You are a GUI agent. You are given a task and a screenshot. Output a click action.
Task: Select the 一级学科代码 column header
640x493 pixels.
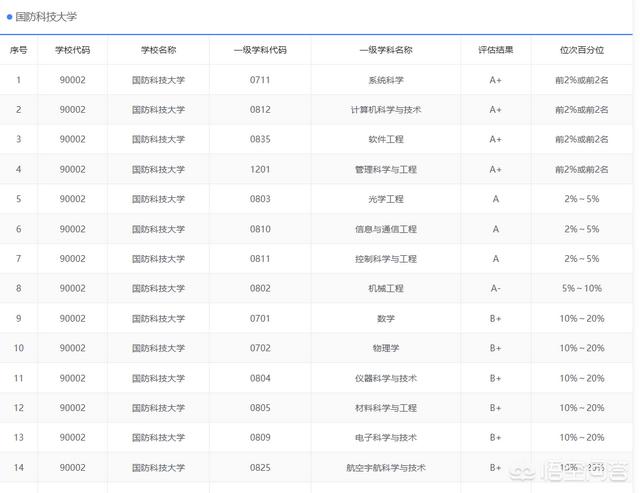[260, 50]
